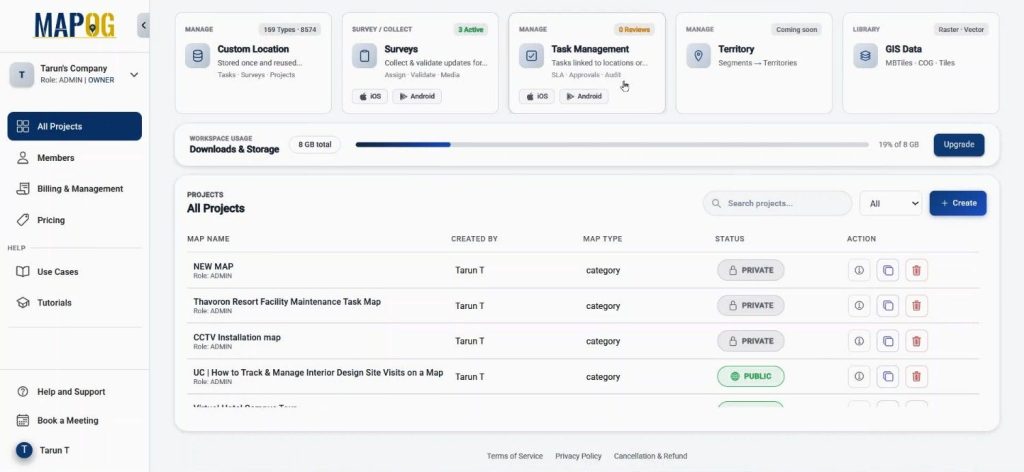
Task: Open the NEW MAP project name
Action: [x=213, y=266]
